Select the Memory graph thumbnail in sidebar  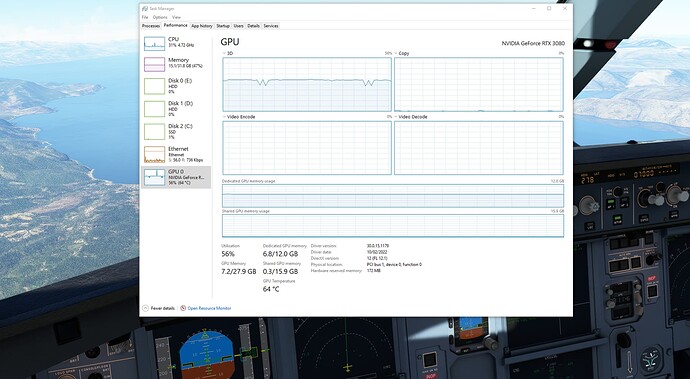point(154,64)
